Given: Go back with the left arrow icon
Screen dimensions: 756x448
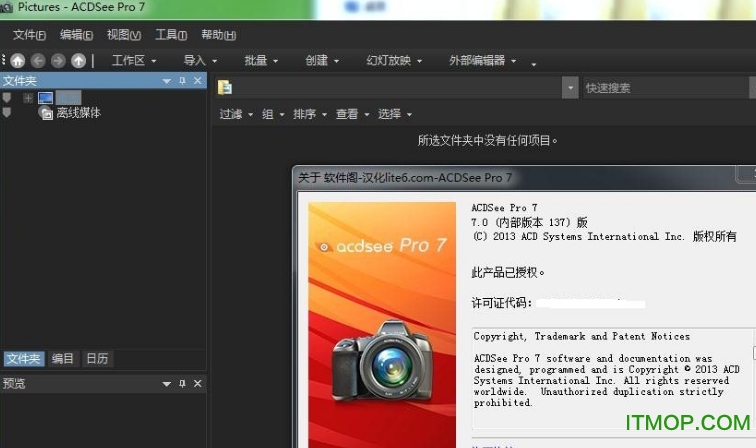Looking at the screenshot, I should 38,61.
